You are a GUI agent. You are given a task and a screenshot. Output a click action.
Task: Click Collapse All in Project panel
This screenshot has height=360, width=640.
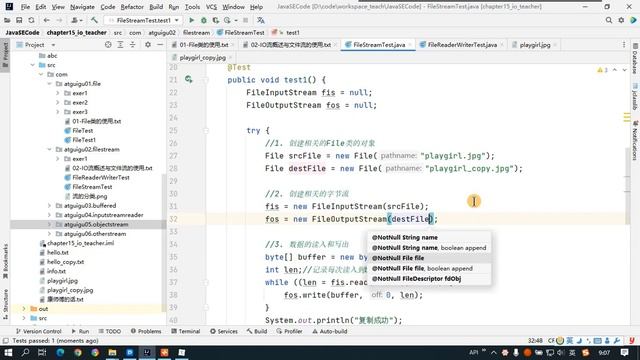coord(133,44)
